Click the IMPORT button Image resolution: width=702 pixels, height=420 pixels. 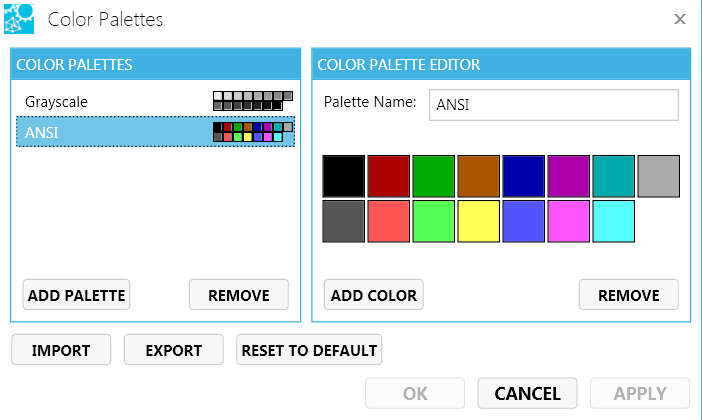[x=61, y=350]
